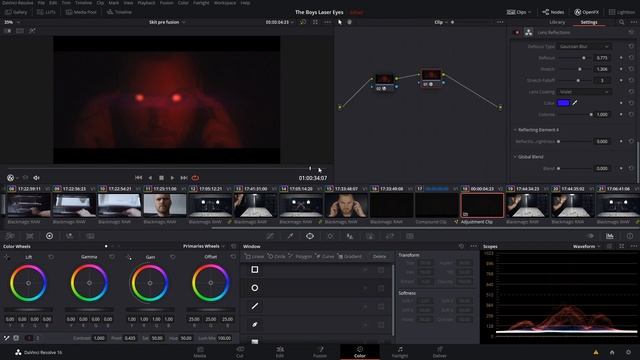Screen dimensions: 640x360
Task: Toggle the Lightbox view
Action: tap(622, 12)
